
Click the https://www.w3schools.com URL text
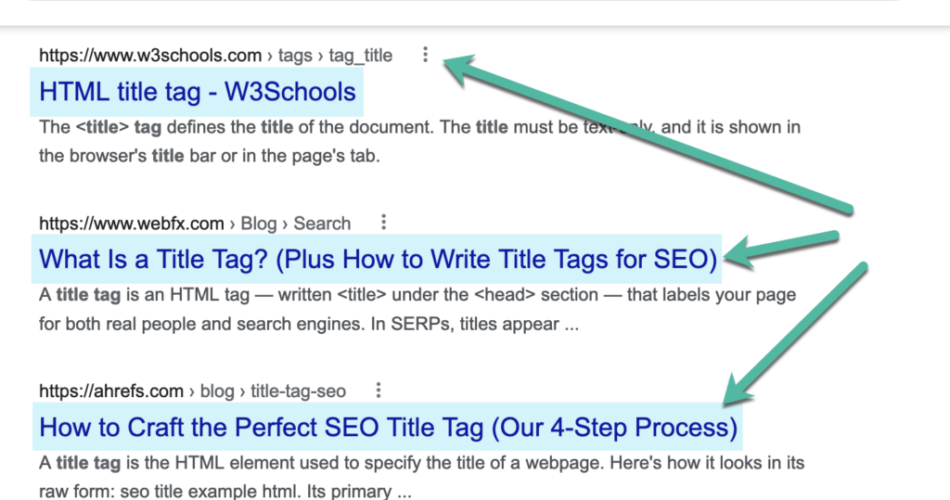coord(151,55)
